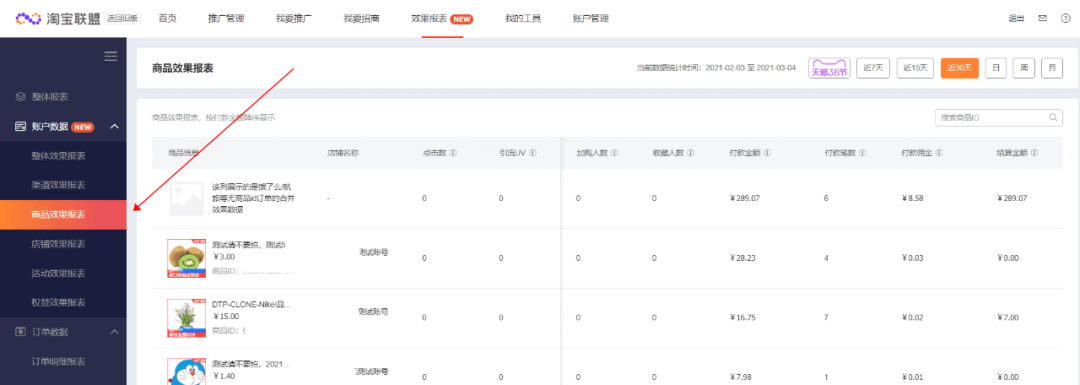
Task: Click info icon next to 点击数
Action: 453,153
